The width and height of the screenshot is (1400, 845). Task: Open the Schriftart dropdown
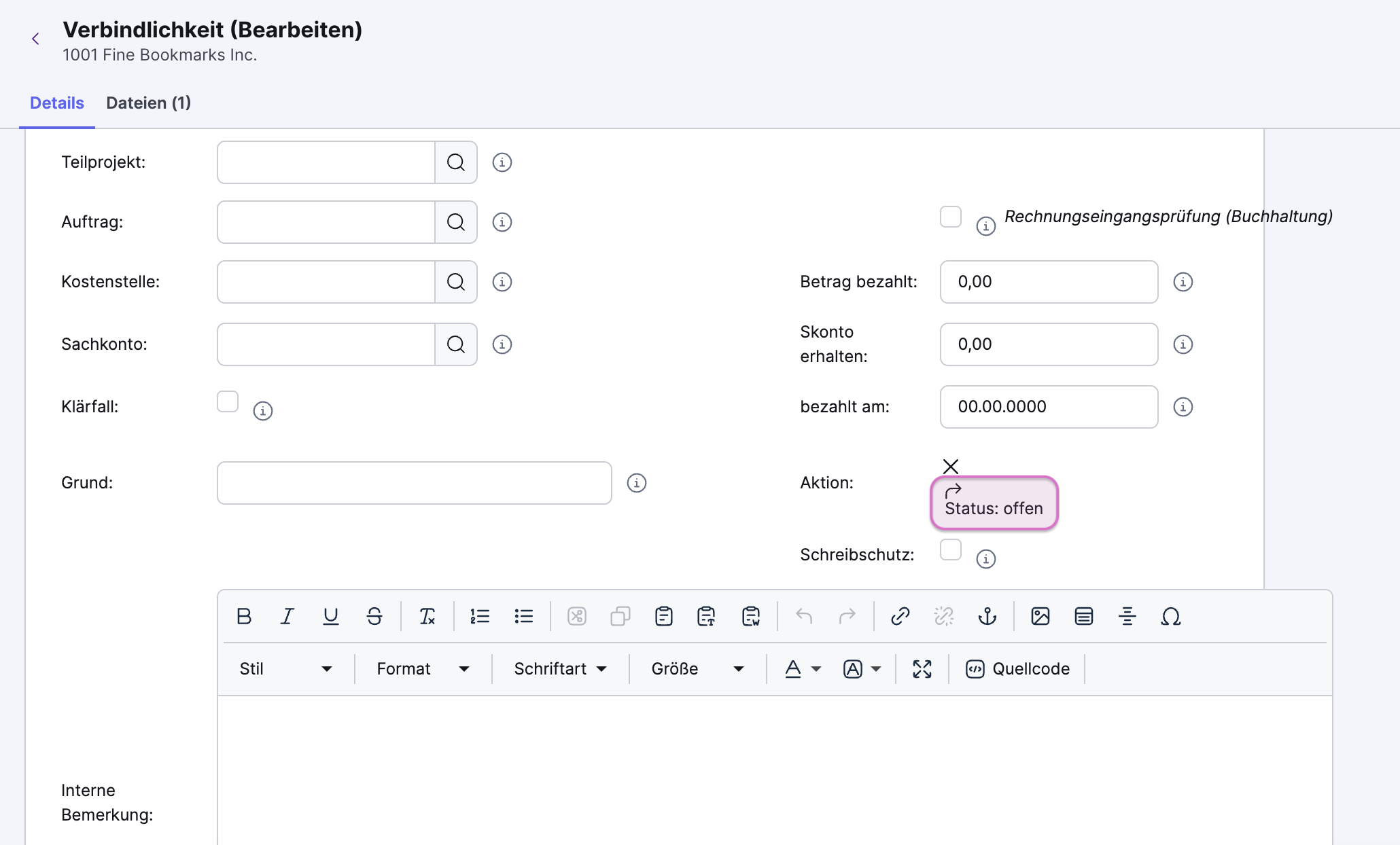pos(560,669)
